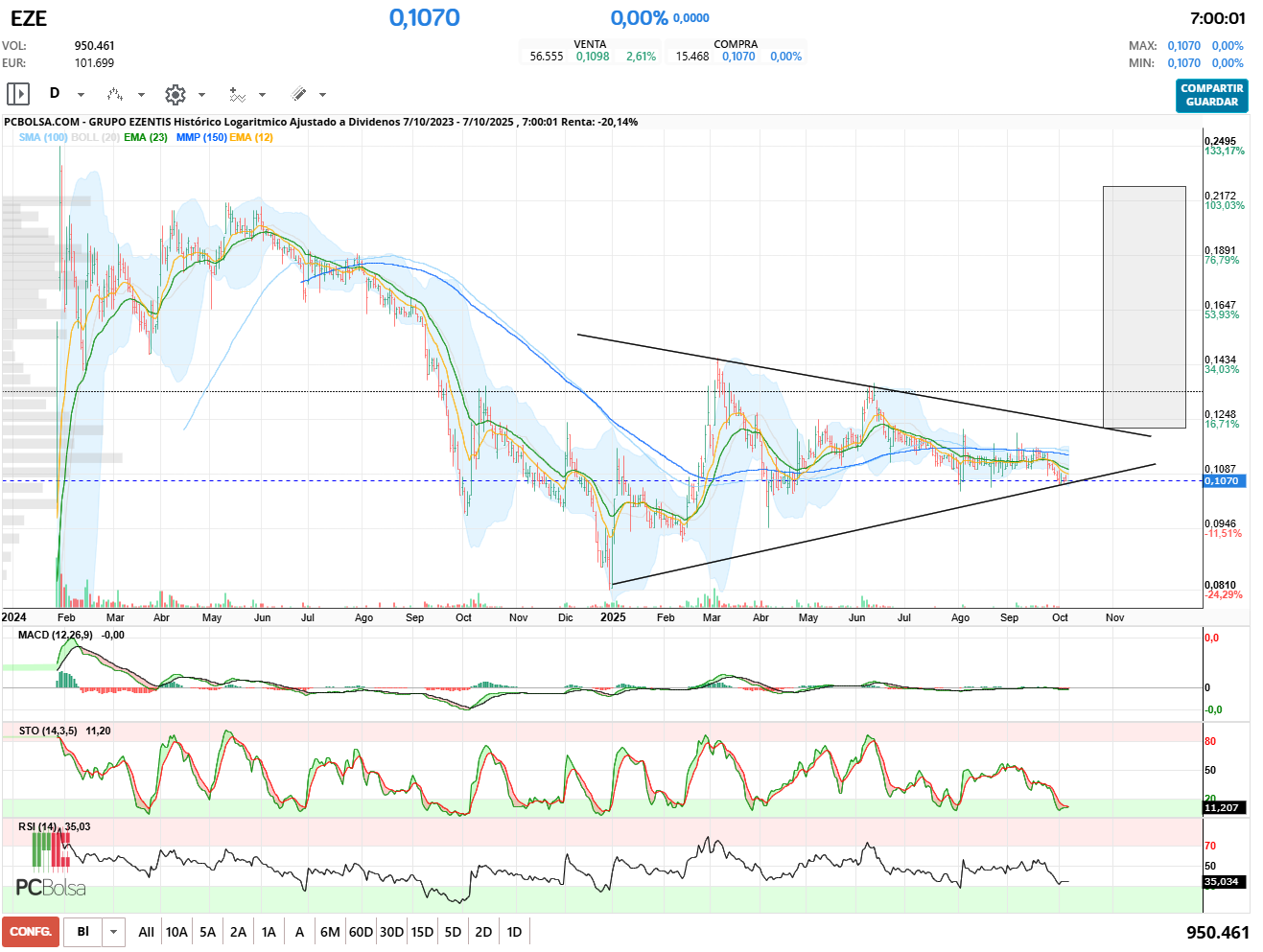Select the 6M time range
Image resolution: width=1263 pixels, height=952 pixels.
(x=330, y=932)
